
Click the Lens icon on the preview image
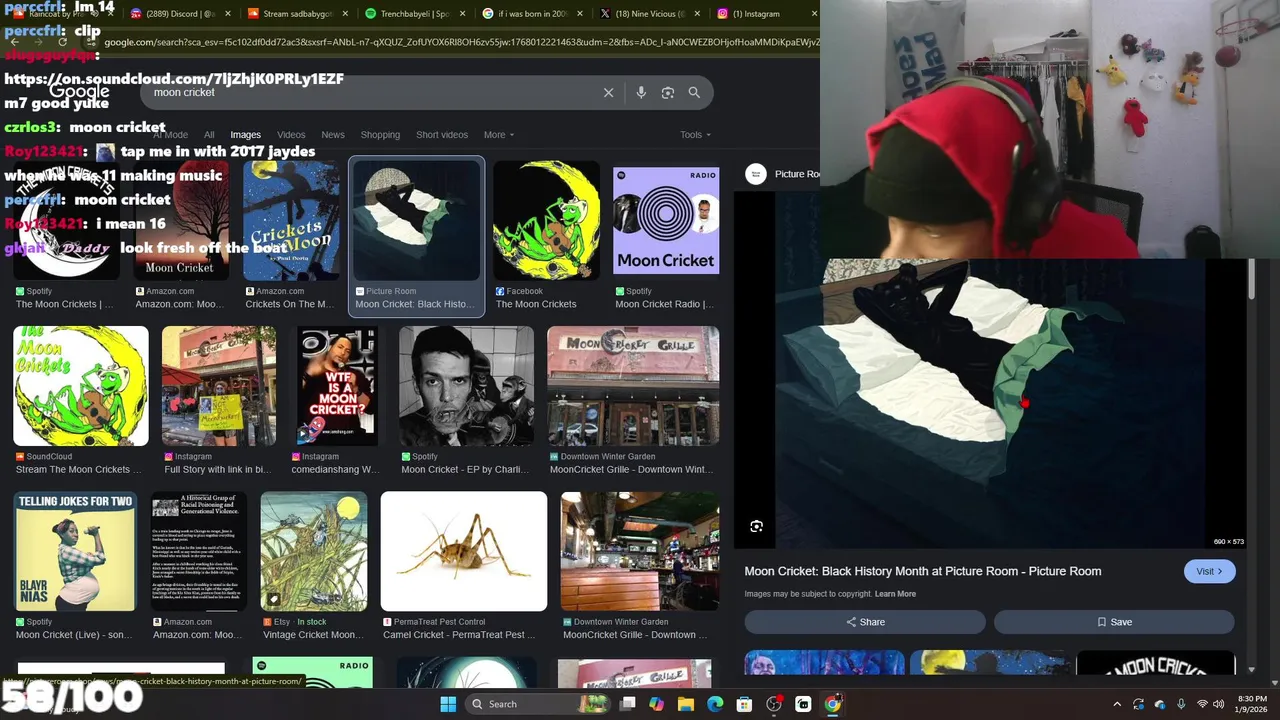(x=757, y=526)
